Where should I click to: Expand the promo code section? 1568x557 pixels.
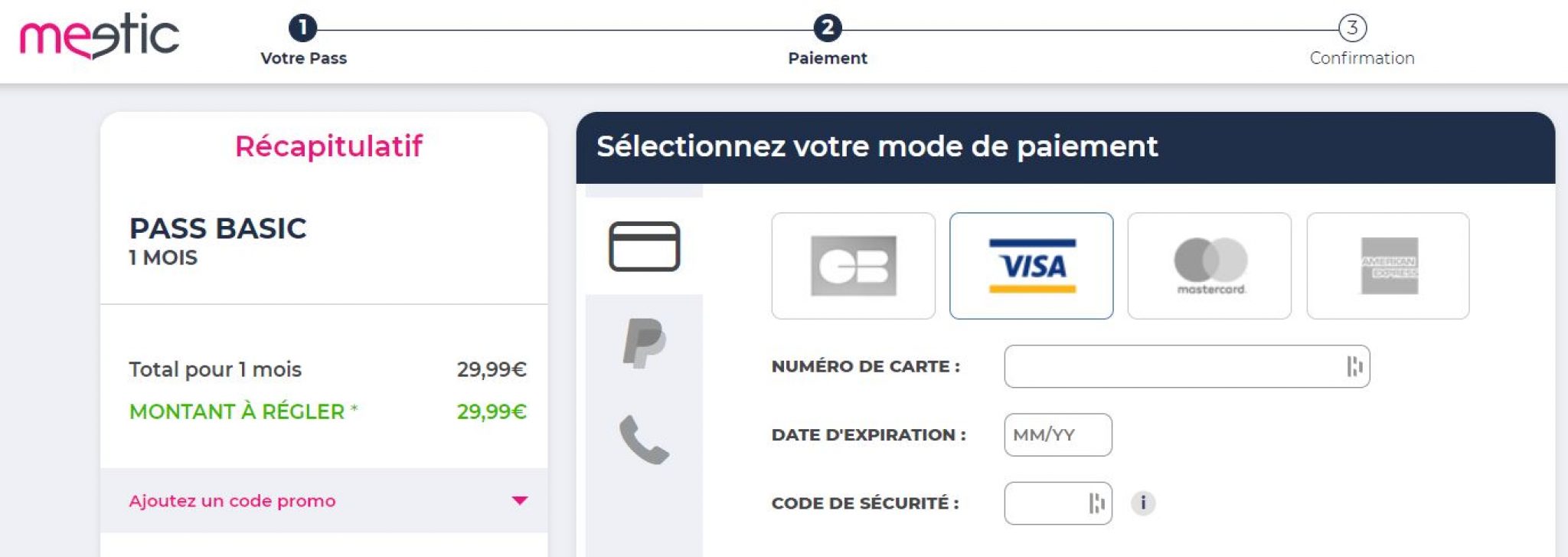point(232,501)
